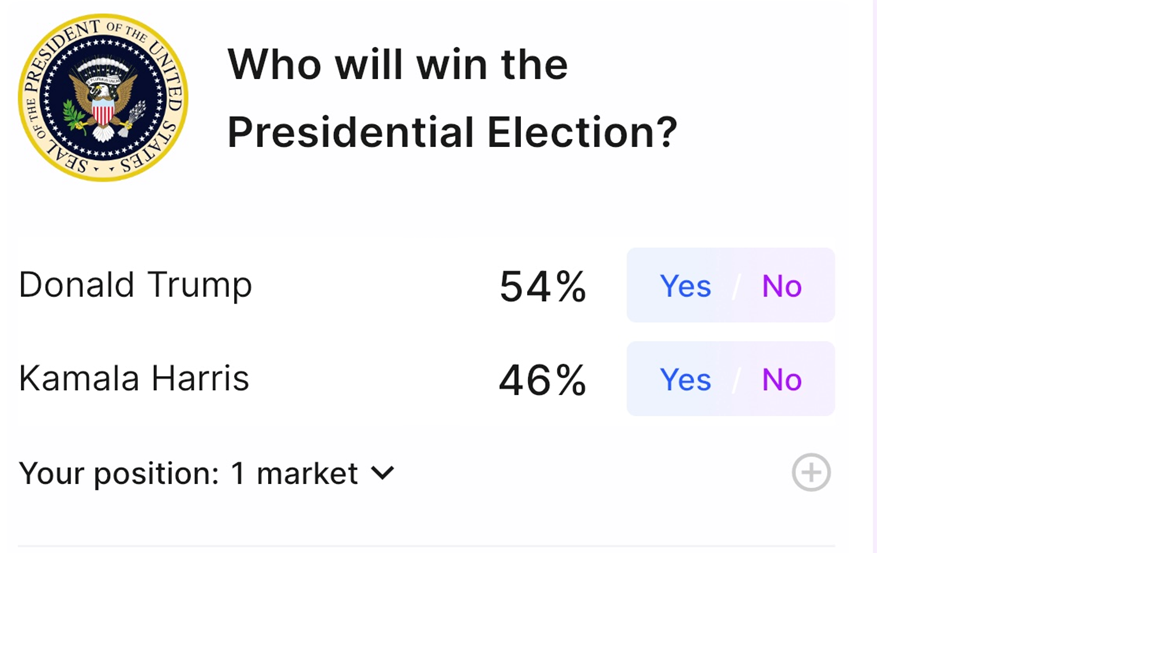Click Harris's 46% probability figure

click(x=542, y=381)
